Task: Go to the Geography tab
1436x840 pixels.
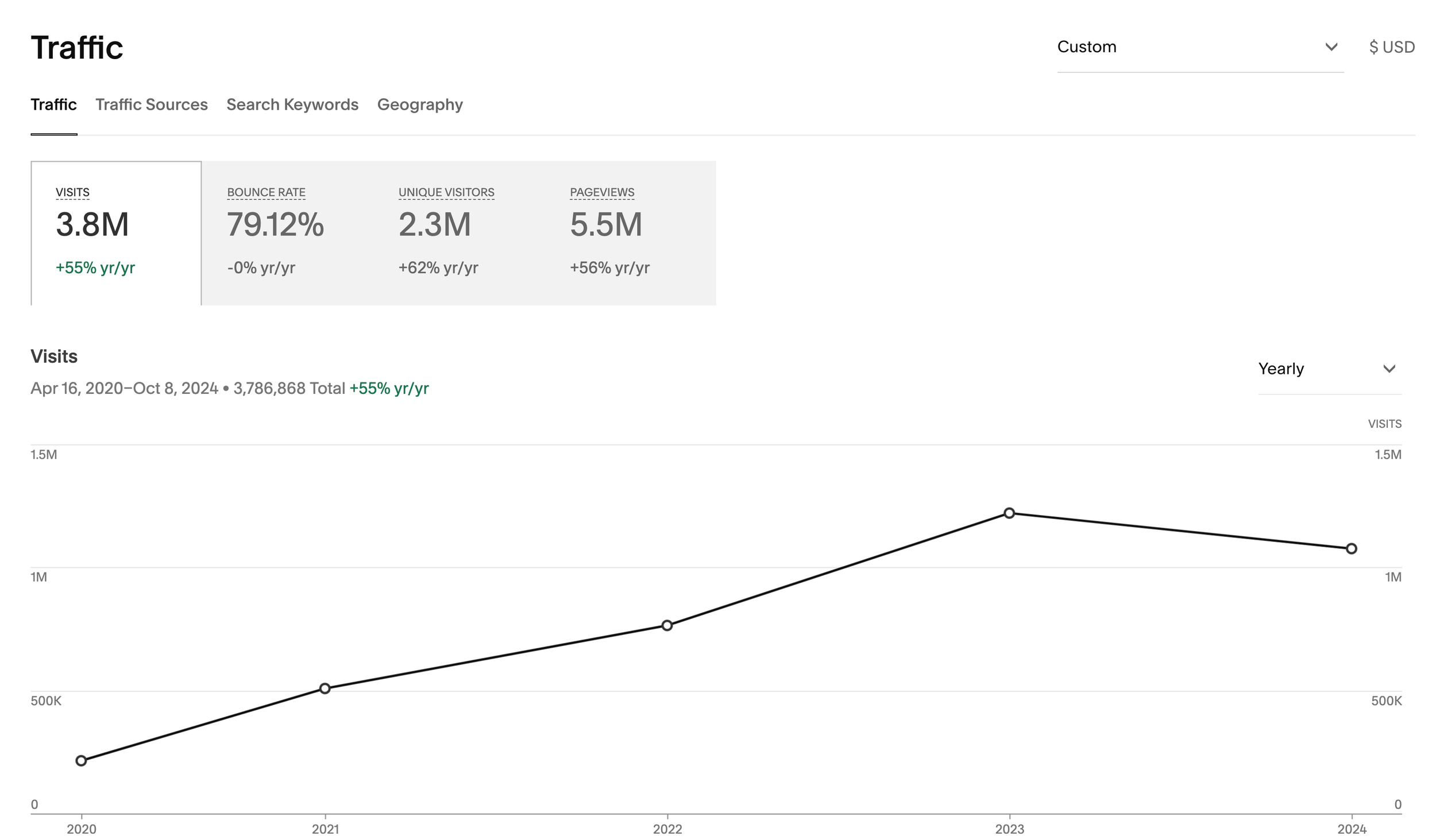Action: tap(420, 104)
